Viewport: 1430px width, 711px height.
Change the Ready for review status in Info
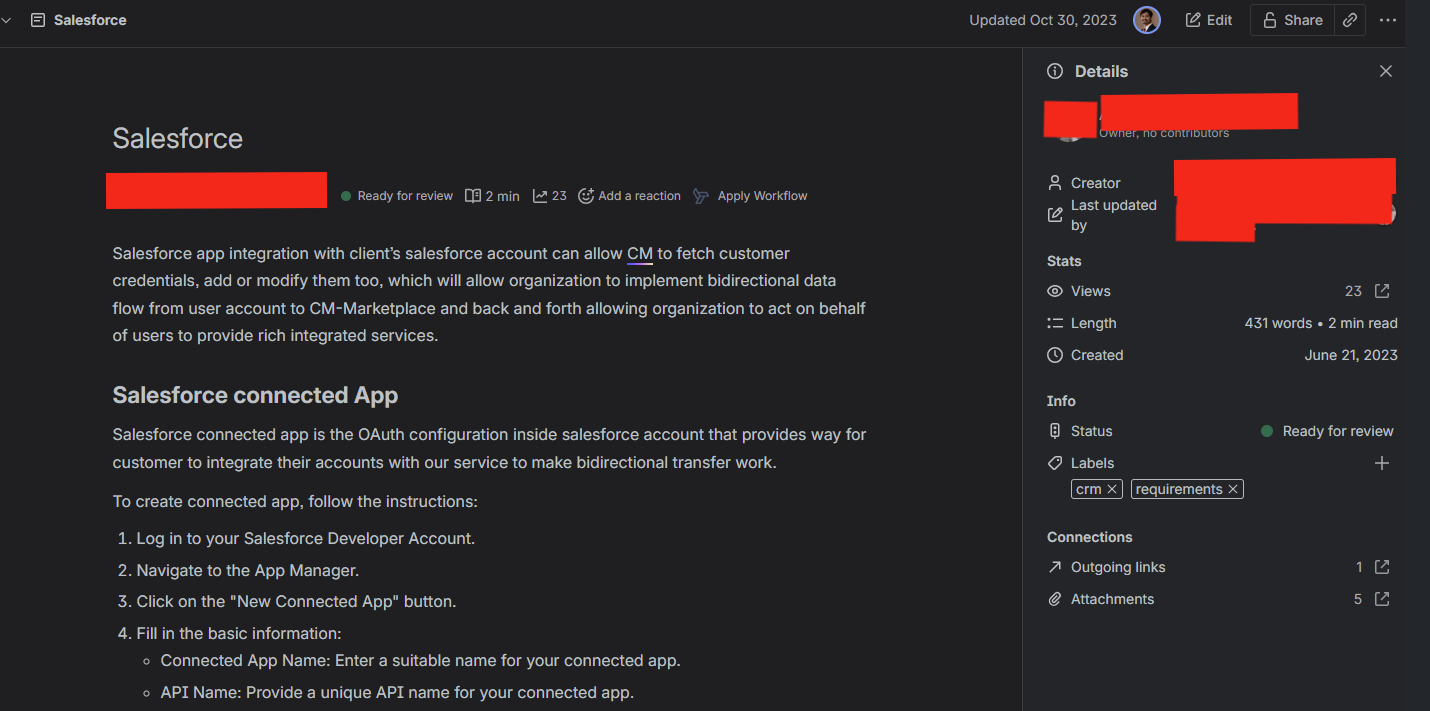1327,431
